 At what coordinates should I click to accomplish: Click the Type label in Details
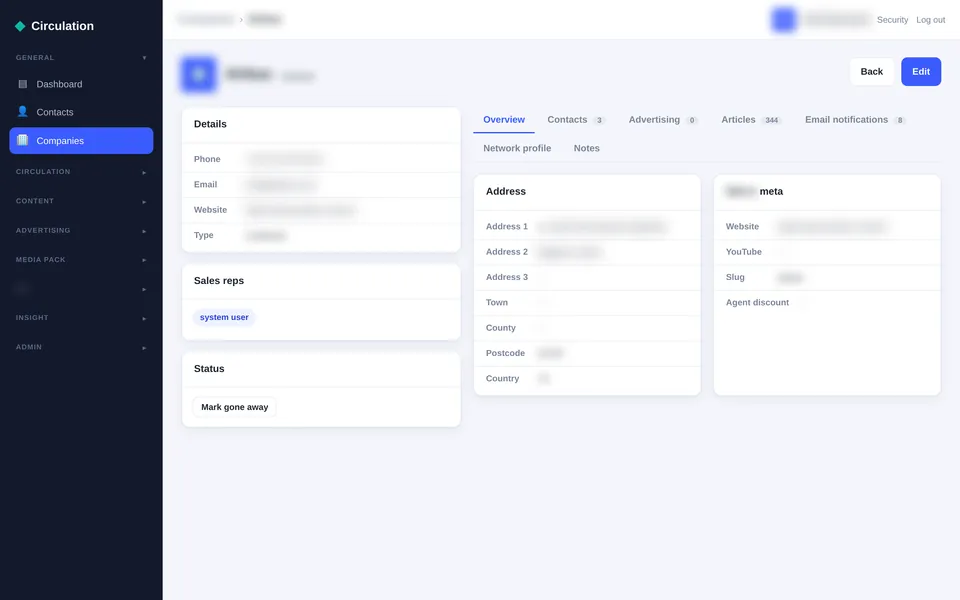203,235
